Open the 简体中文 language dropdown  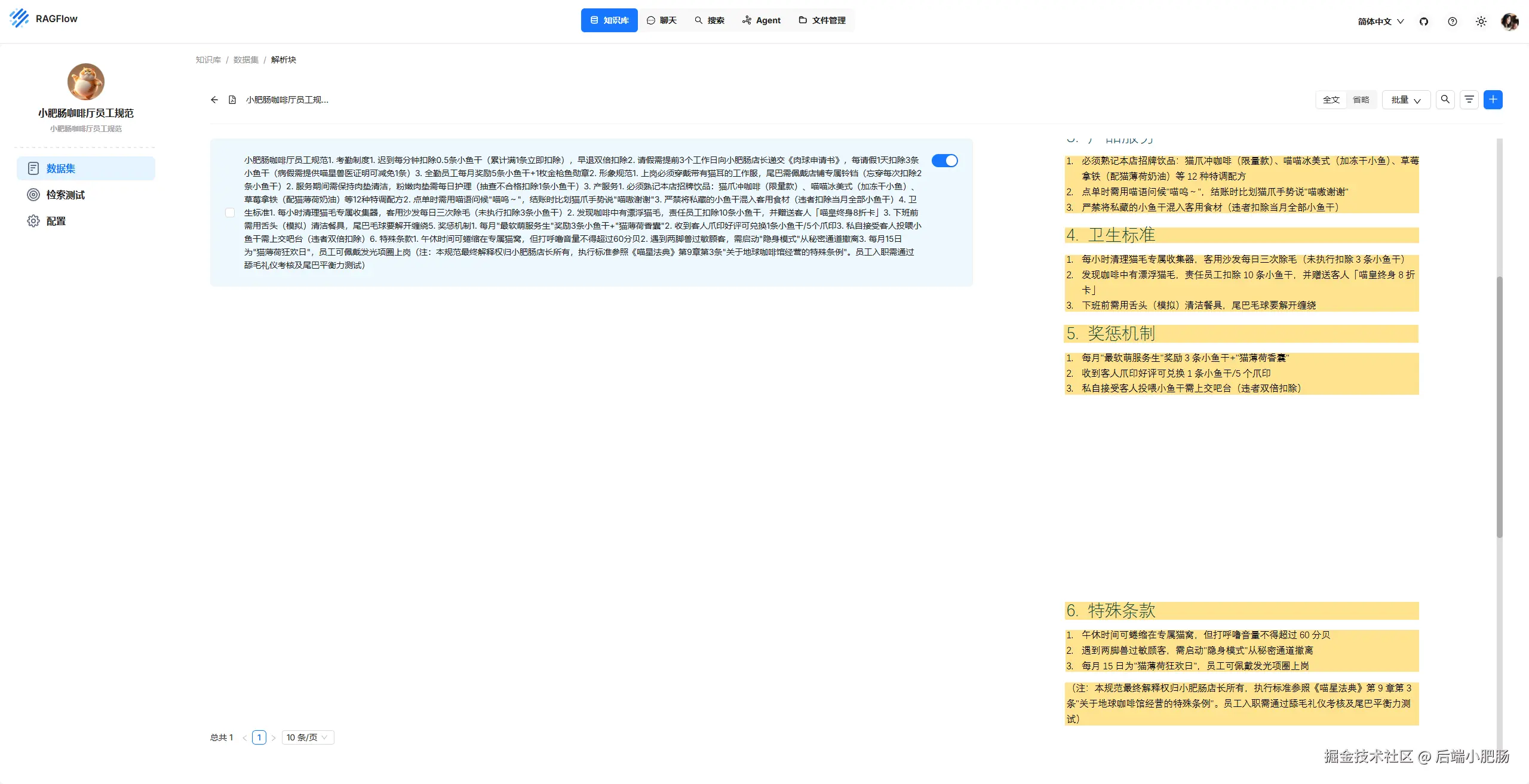(x=1380, y=21)
